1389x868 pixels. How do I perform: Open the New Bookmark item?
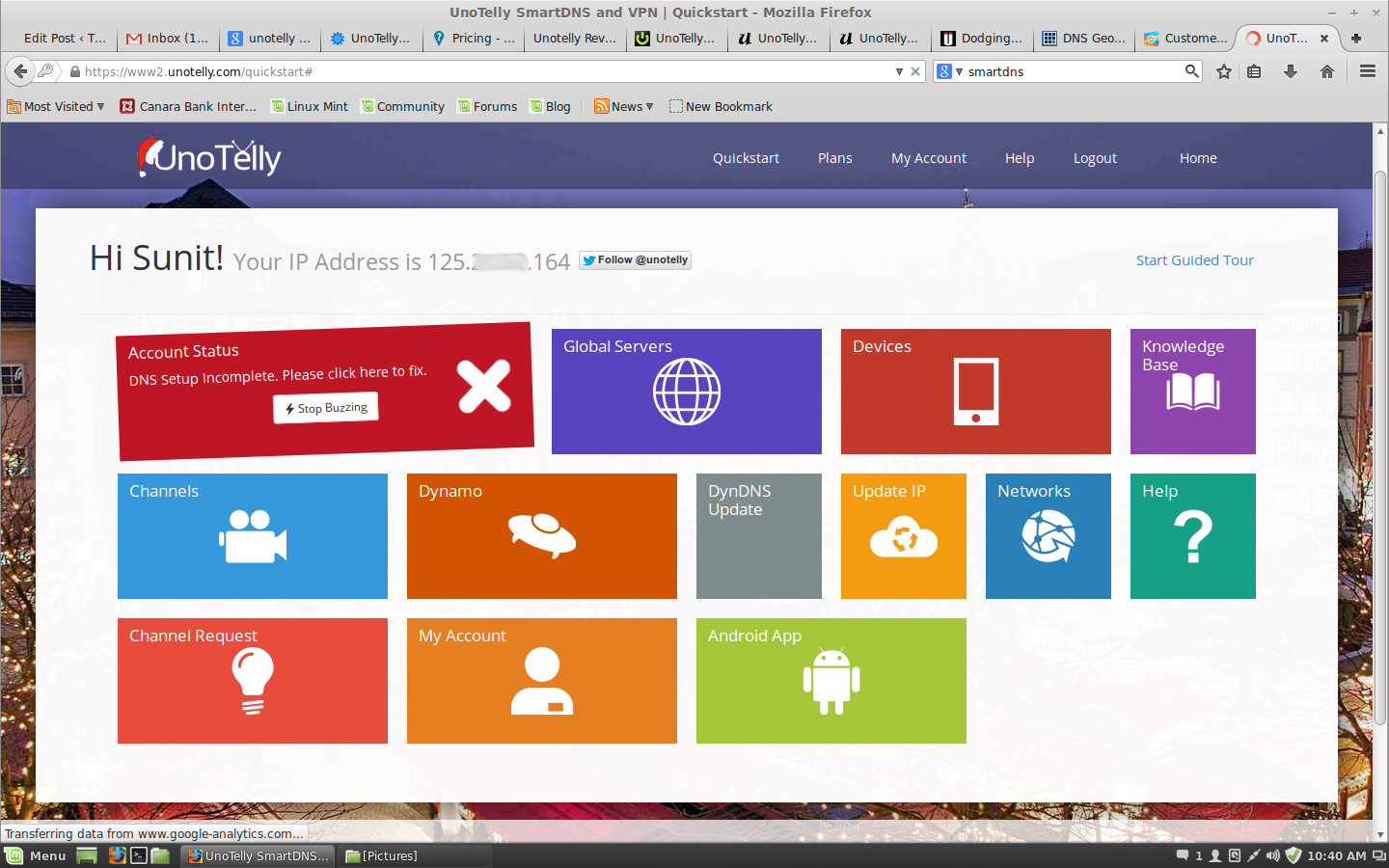(x=722, y=106)
